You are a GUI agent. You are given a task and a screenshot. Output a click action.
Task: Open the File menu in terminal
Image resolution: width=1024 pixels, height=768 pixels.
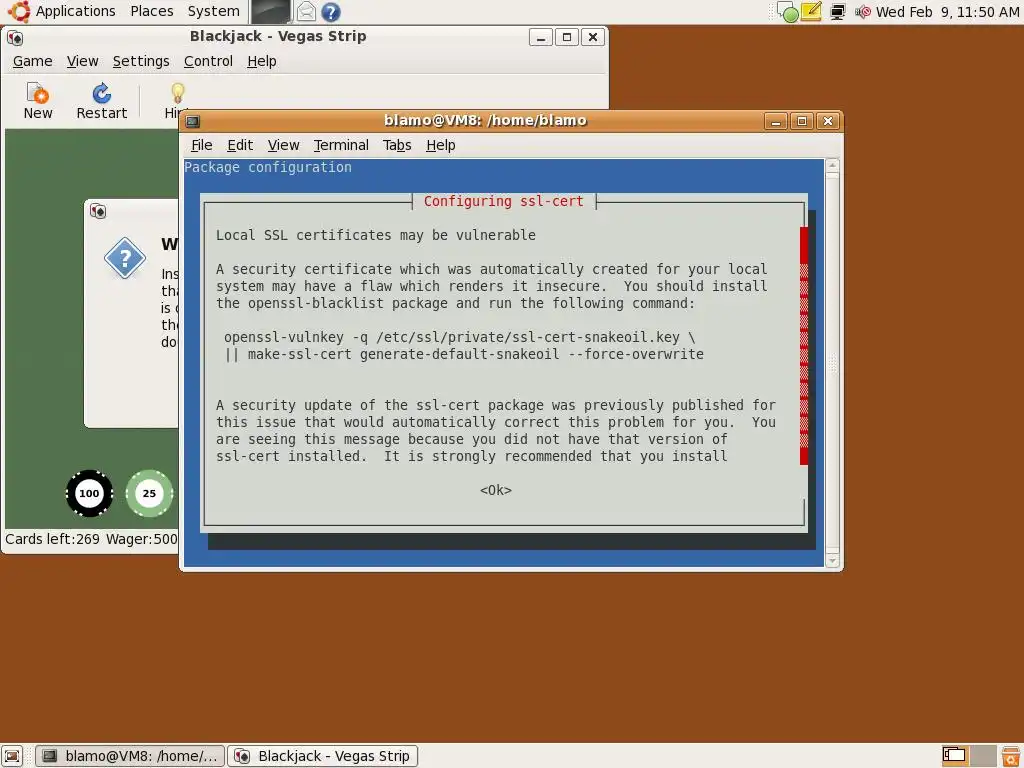coord(202,145)
